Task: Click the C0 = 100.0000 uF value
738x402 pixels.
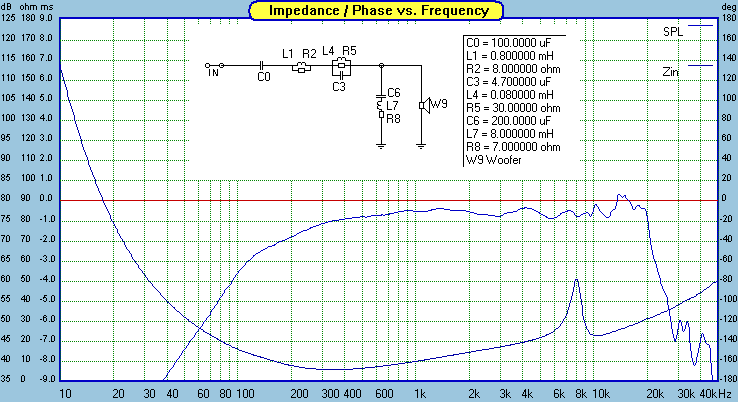Action: click(507, 42)
